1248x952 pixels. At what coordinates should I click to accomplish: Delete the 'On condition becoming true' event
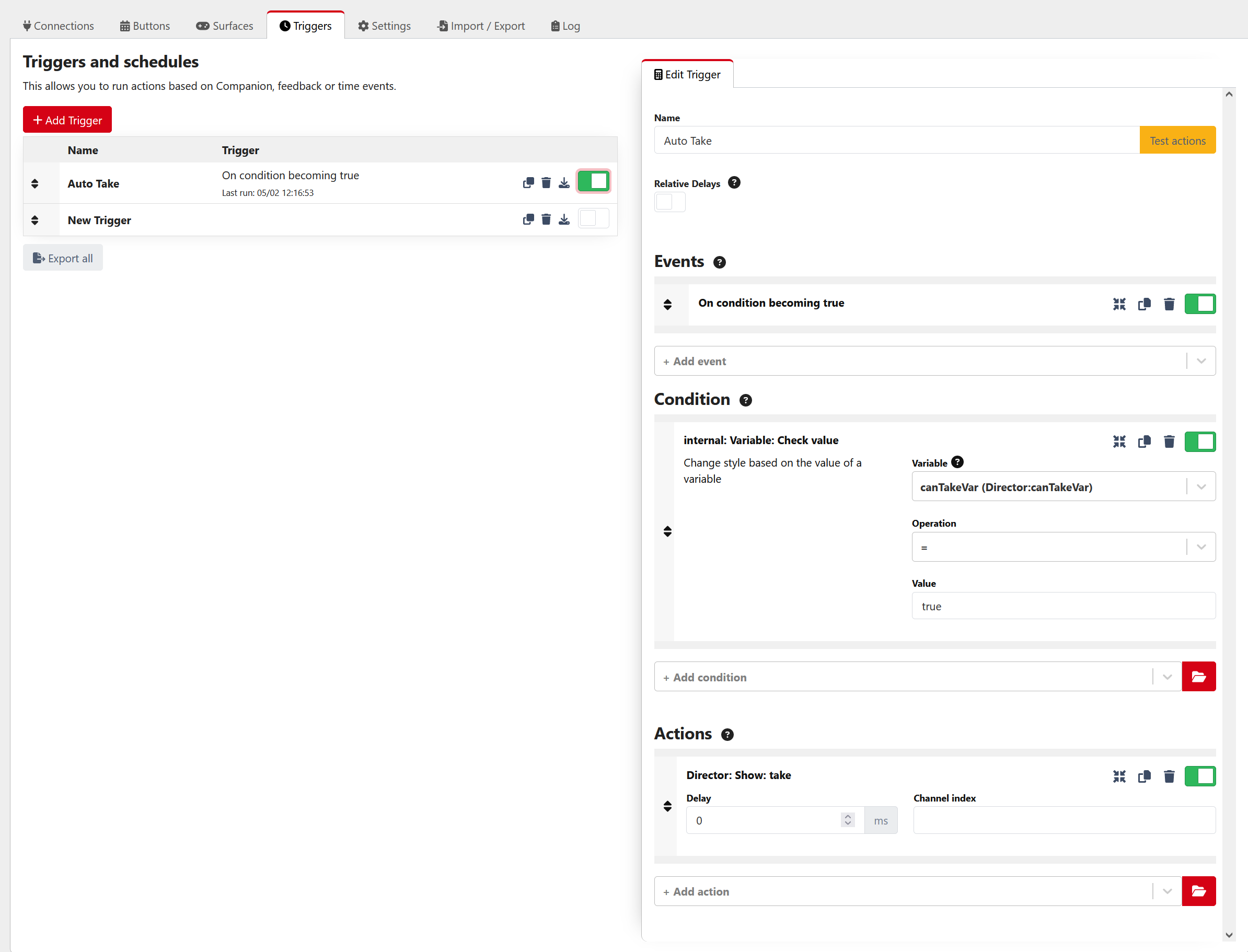1169,304
